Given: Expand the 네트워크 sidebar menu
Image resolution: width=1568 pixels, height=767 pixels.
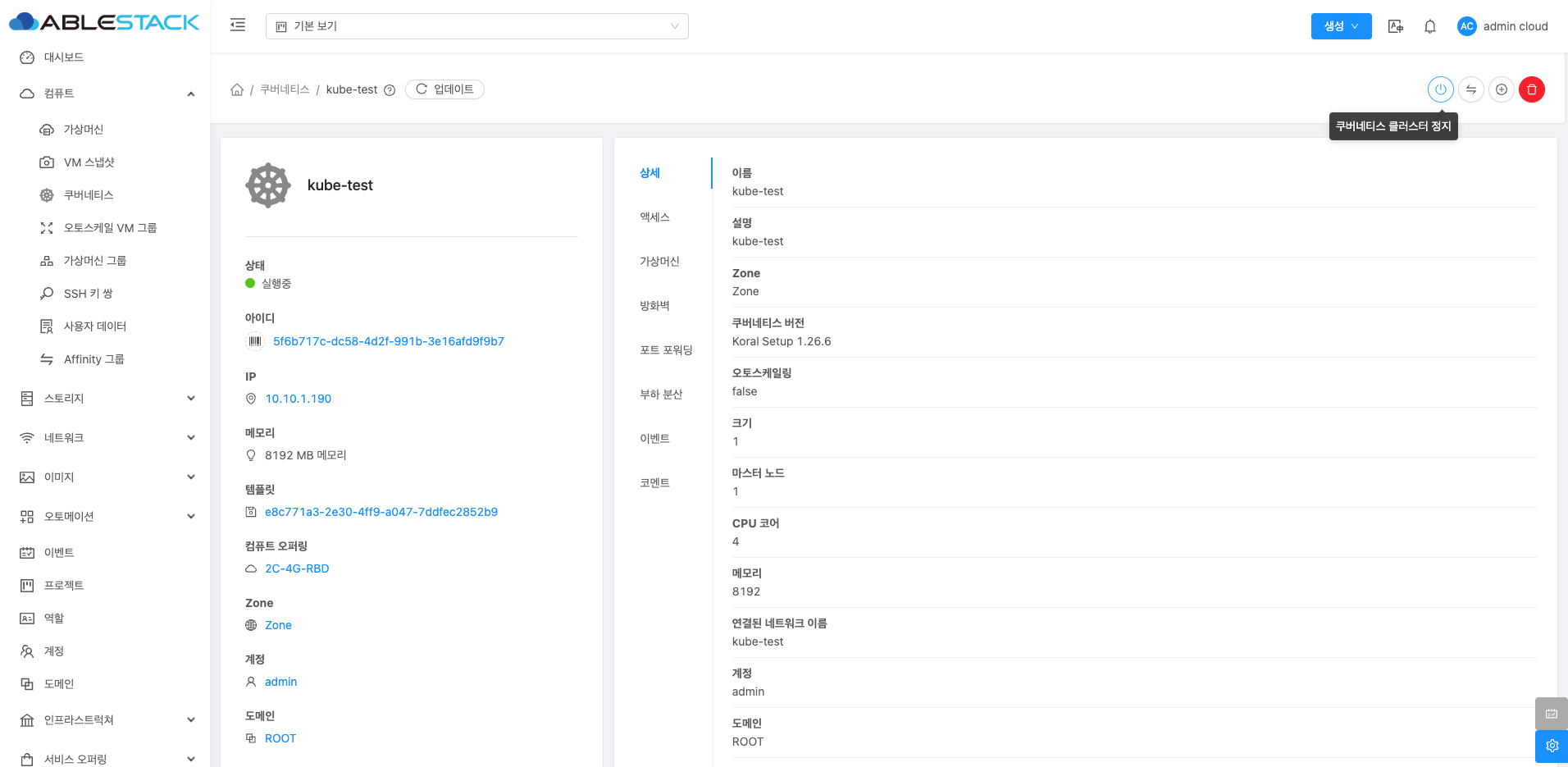Looking at the screenshot, I should point(190,438).
